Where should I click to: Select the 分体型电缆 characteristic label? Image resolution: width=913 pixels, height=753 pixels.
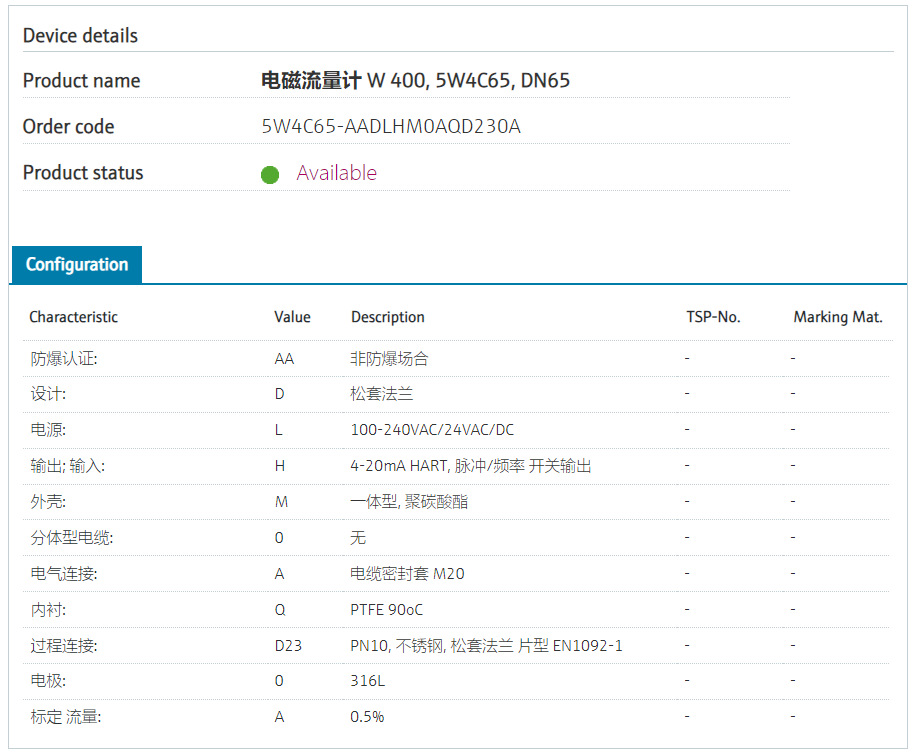point(72,538)
